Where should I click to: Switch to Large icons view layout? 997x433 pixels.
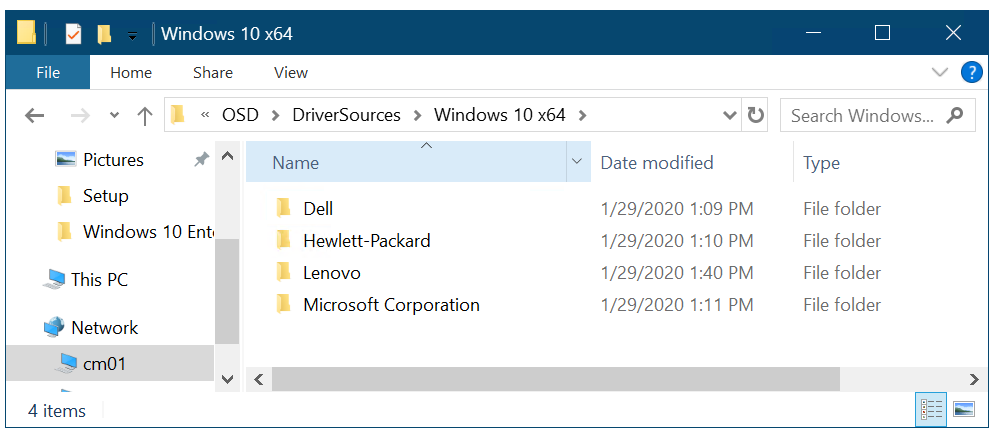[x=963, y=409]
